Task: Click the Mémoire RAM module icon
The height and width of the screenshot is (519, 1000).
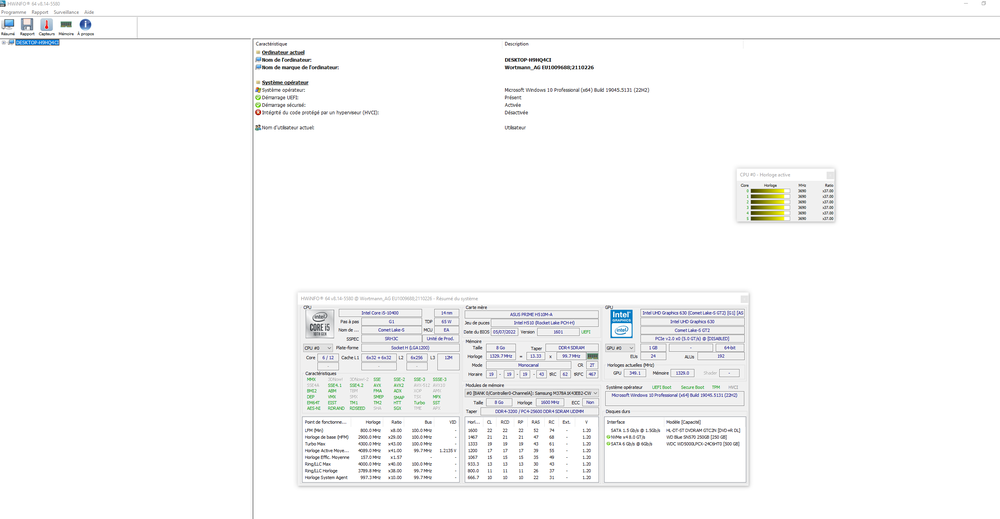Action: (x=66, y=26)
